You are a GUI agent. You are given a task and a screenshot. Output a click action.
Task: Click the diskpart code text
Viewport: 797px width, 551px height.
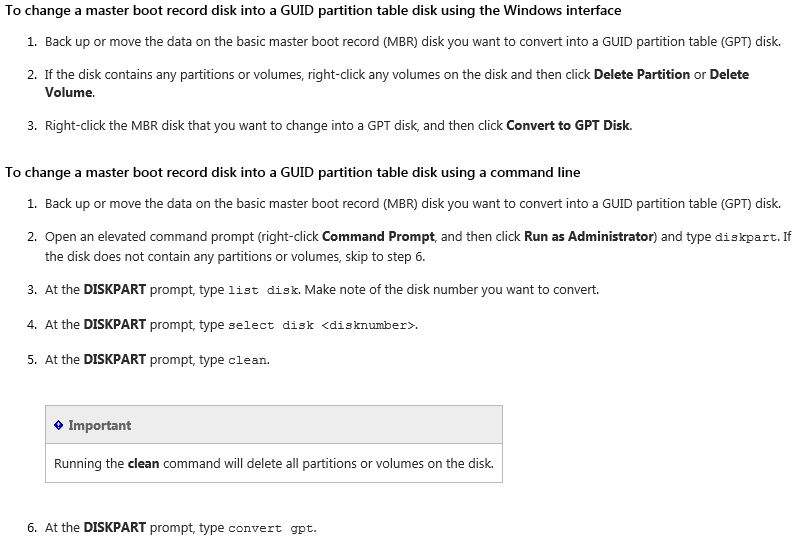(746, 237)
